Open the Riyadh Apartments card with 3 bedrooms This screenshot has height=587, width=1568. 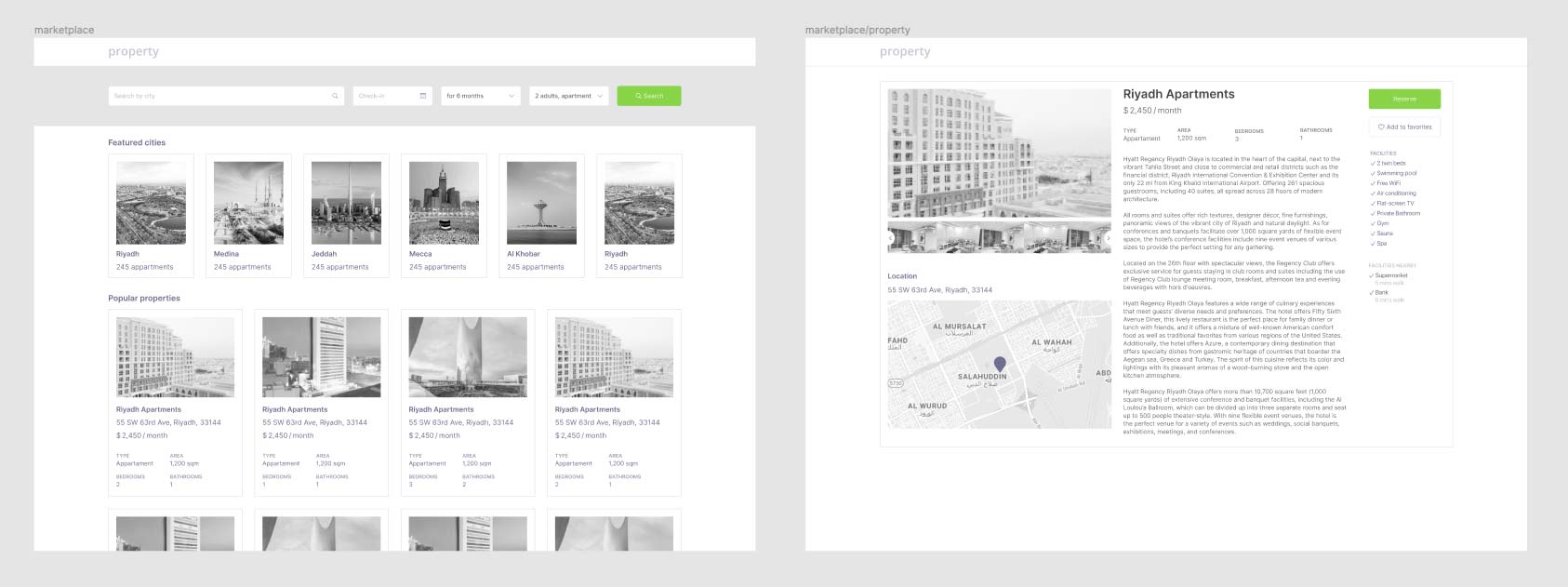coord(468,403)
